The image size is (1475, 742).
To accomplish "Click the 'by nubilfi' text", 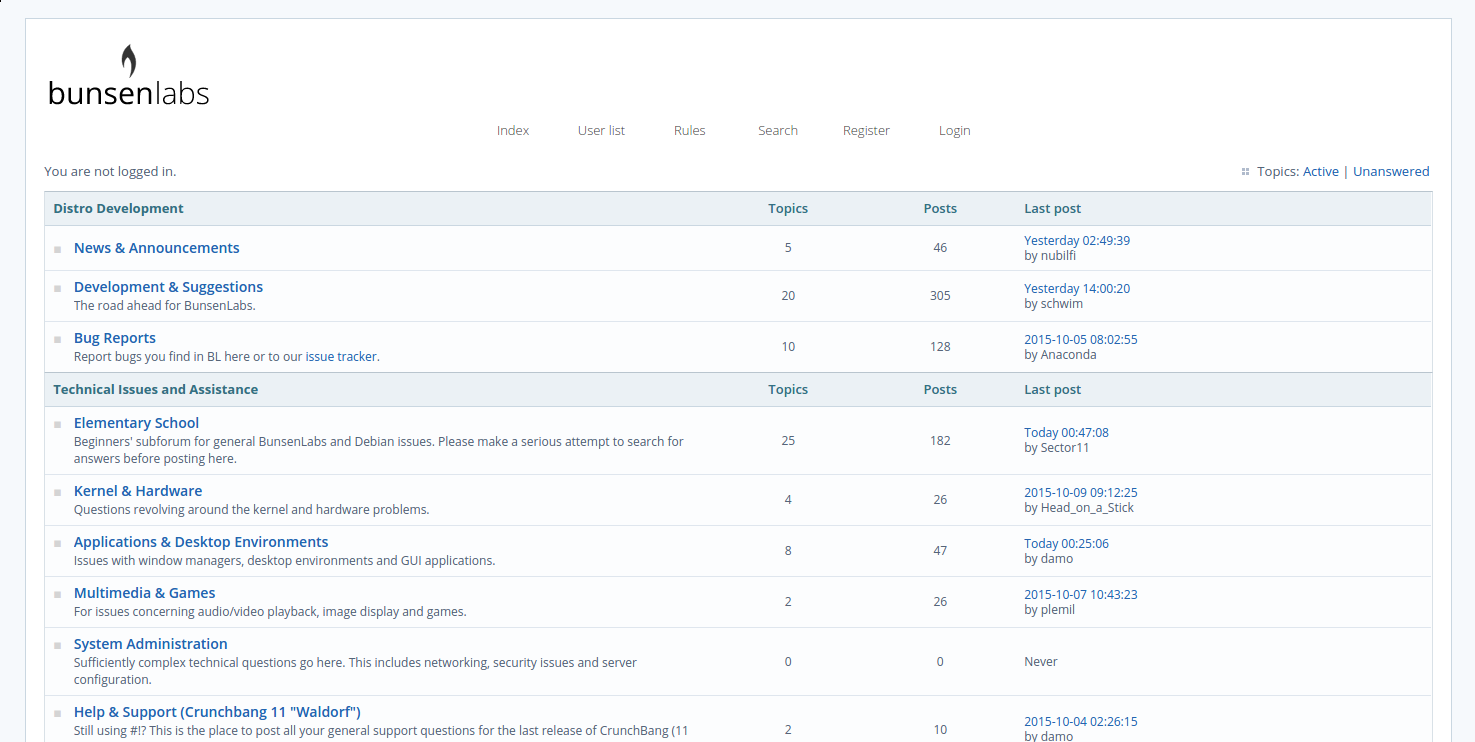I will tap(1050, 255).
